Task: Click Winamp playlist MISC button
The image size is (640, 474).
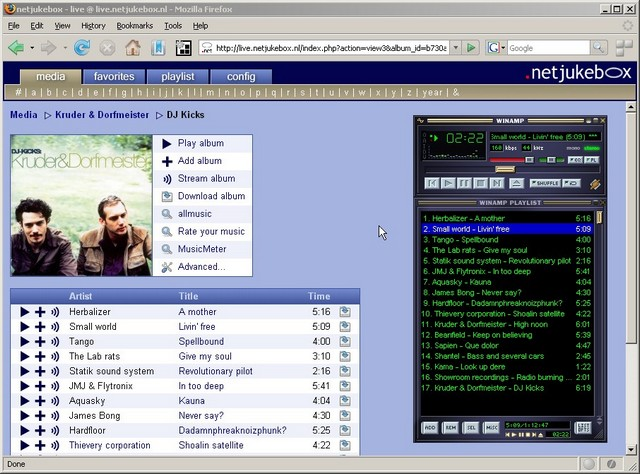Action: coord(491,427)
